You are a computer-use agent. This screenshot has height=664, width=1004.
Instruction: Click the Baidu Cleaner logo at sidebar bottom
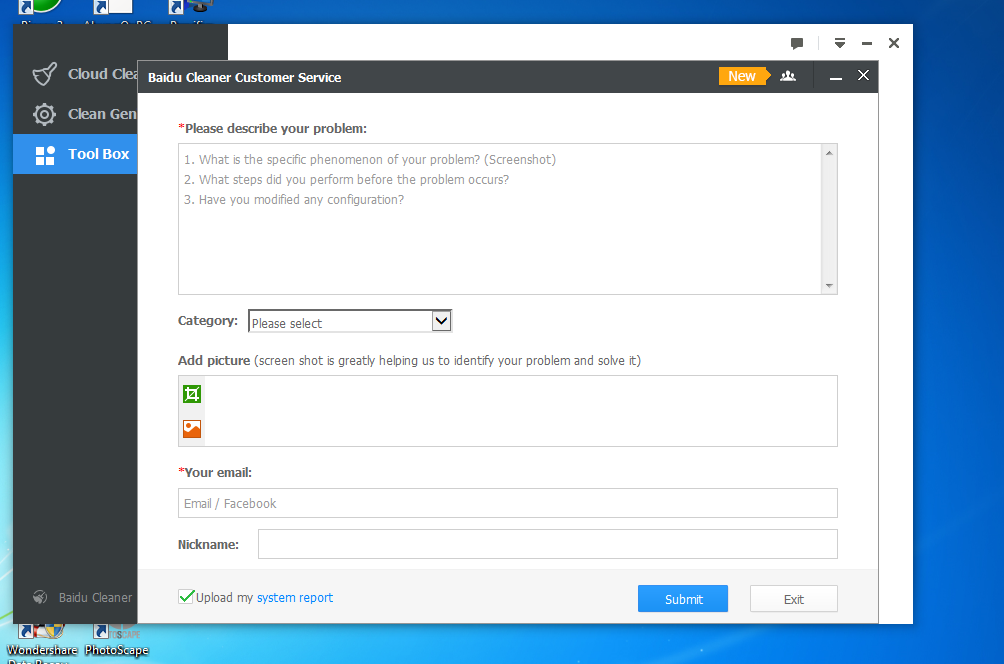pos(40,597)
